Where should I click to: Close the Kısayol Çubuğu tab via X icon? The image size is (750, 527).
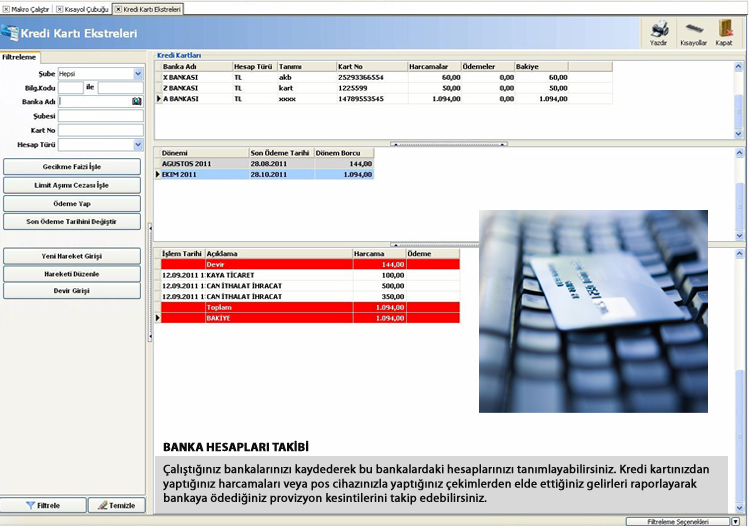[58, 8]
